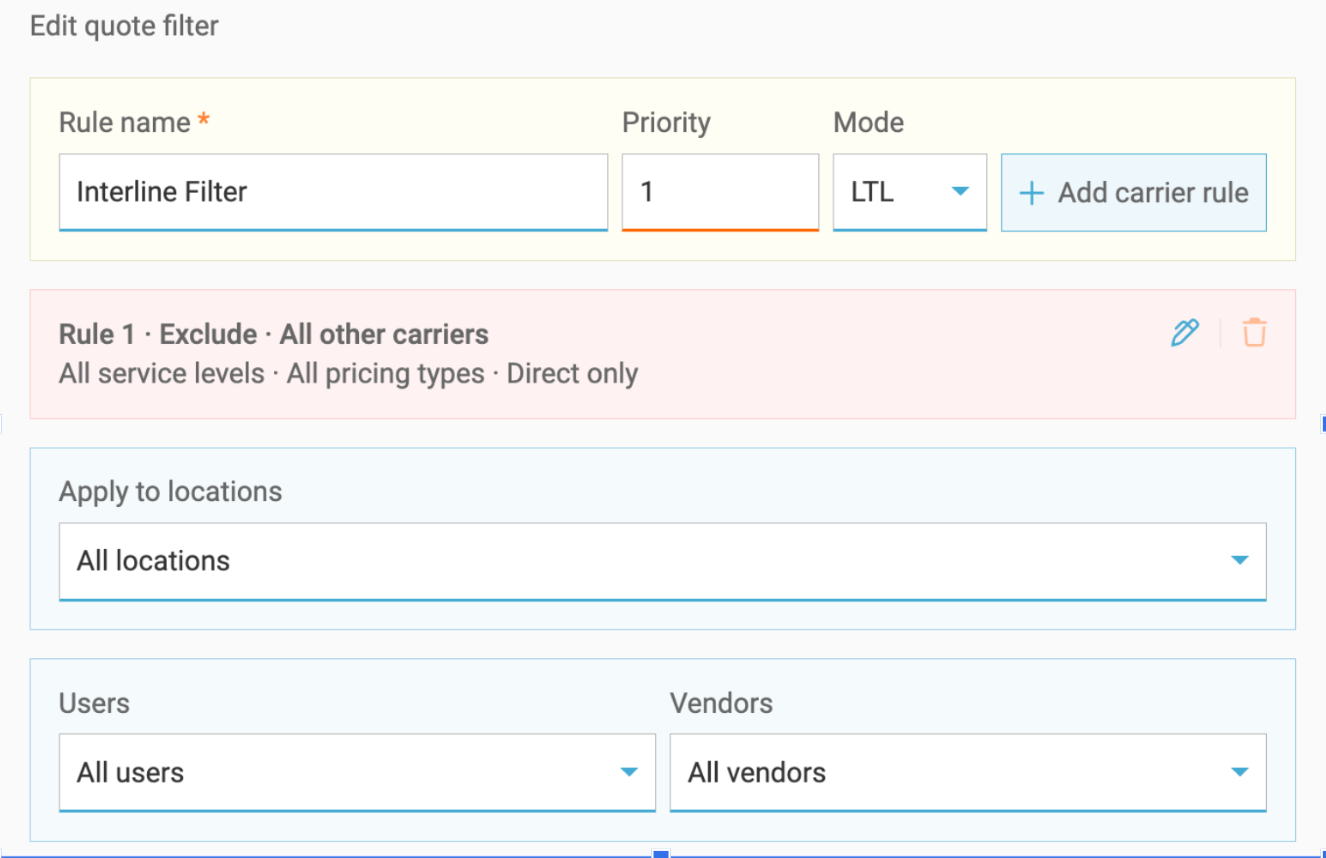Click the Vendors label
Image resolution: width=1326 pixels, height=858 pixels.
[x=721, y=703]
